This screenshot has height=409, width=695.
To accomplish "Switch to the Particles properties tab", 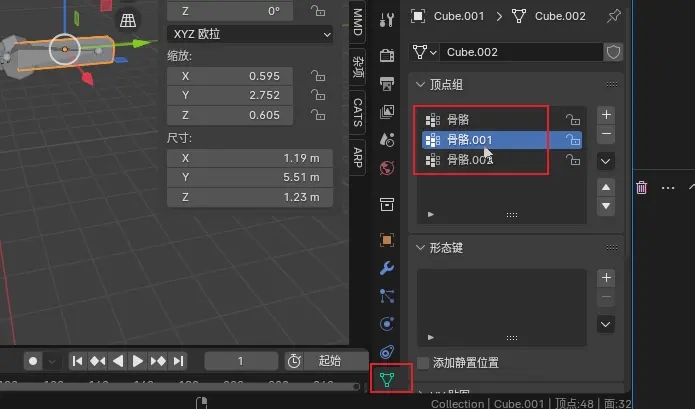I will coord(387,296).
